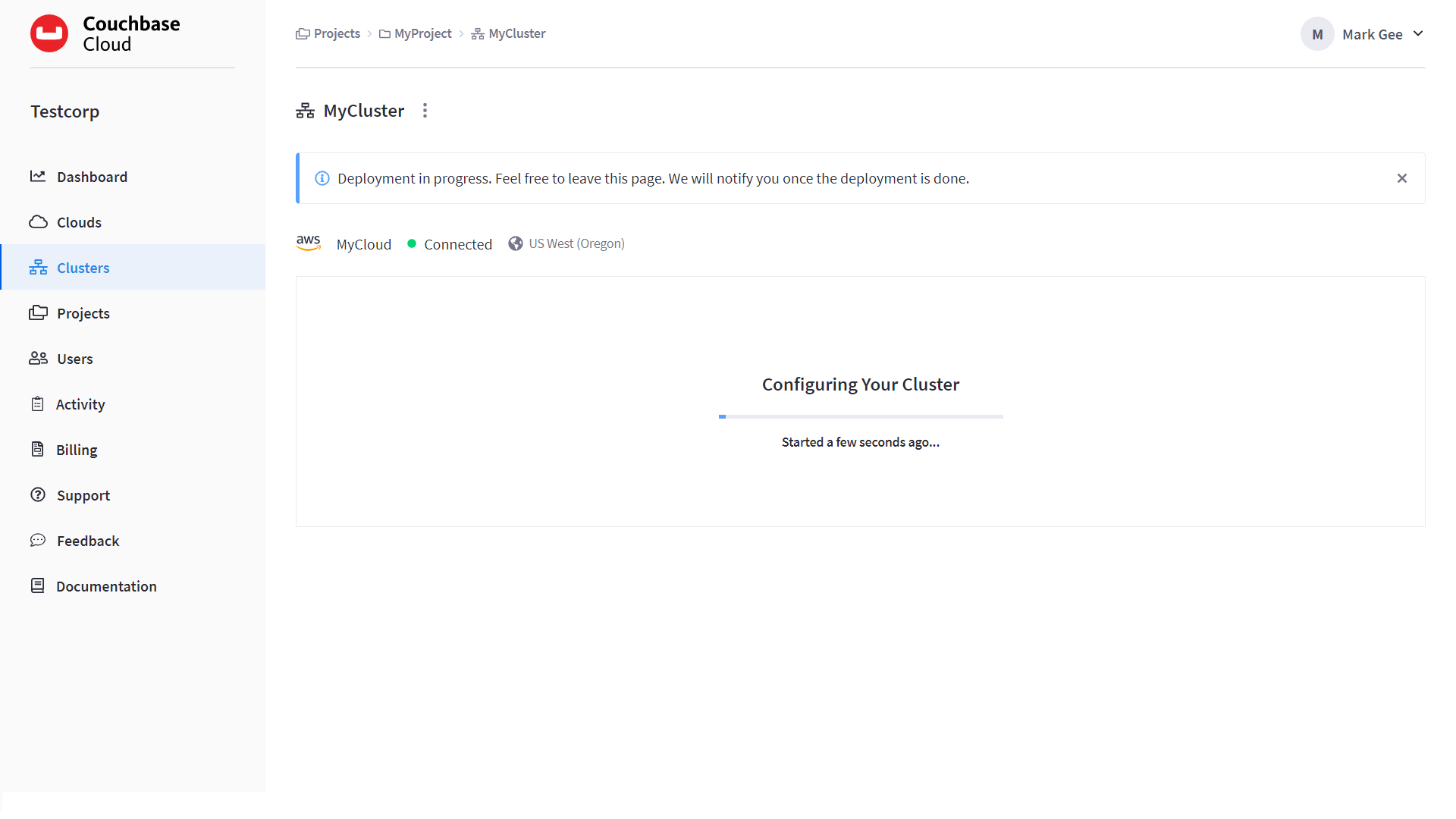Dismiss the deployment progress notification

pyautogui.click(x=1402, y=178)
